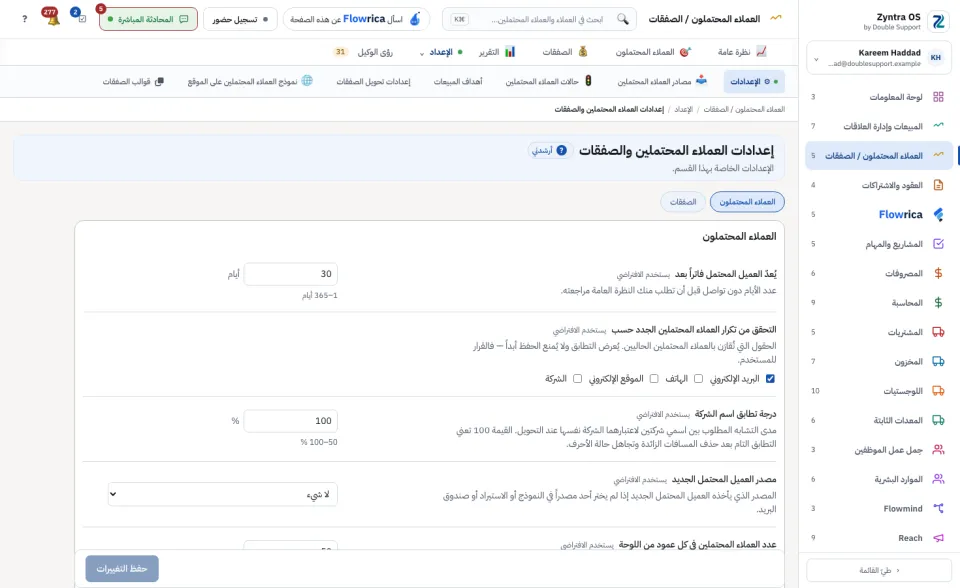This screenshot has height=588, width=960.
Task: Click العملاء المحتملون / الصفقات breadcrumb link
Action: click(x=744, y=109)
